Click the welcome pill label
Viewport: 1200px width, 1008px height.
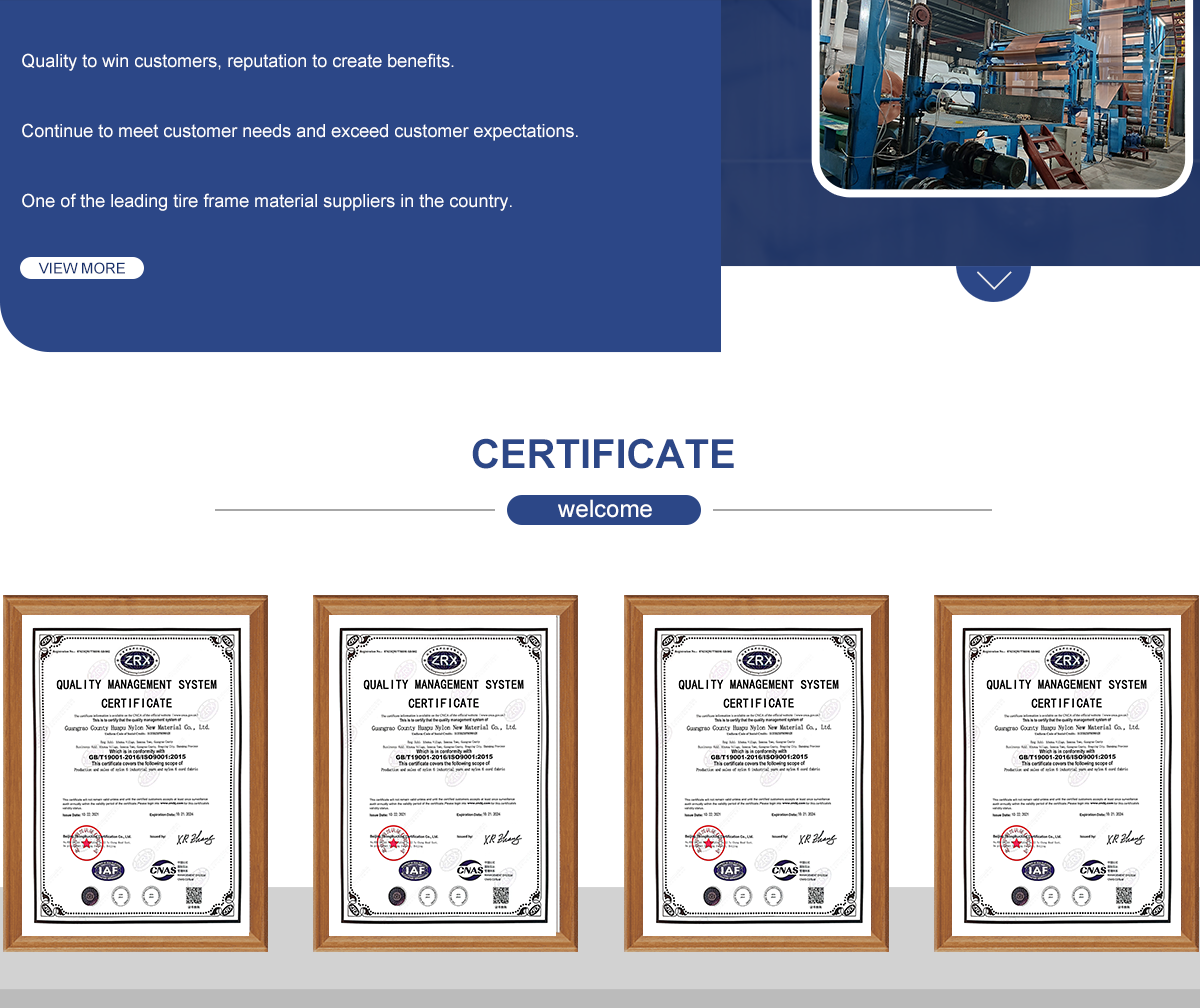click(604, 510)
